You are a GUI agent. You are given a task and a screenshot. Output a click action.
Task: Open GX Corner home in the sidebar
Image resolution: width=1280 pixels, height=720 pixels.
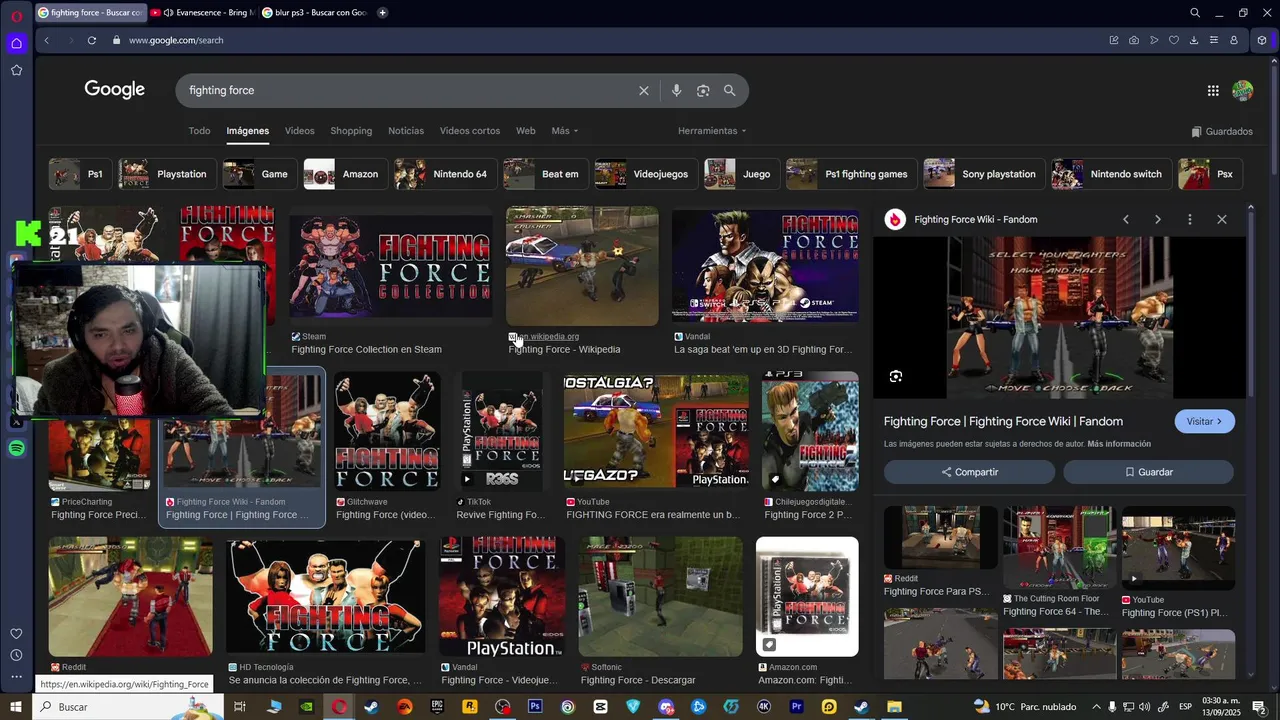(16, 43)
